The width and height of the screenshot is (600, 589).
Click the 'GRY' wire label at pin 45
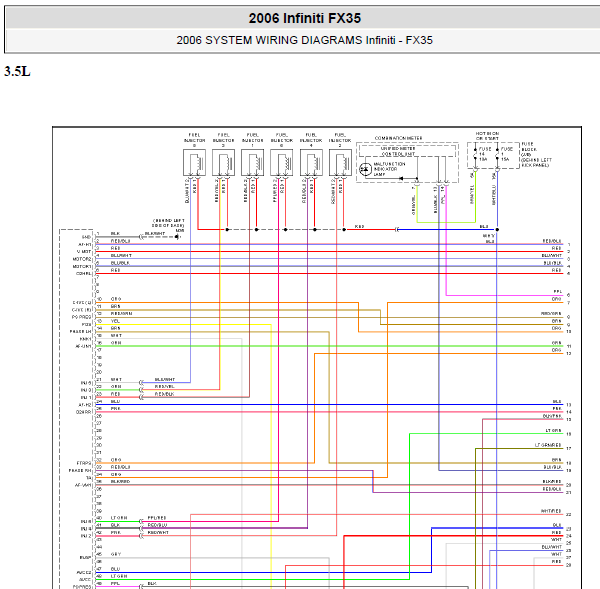pyautogui.click(x=116, y=555)
